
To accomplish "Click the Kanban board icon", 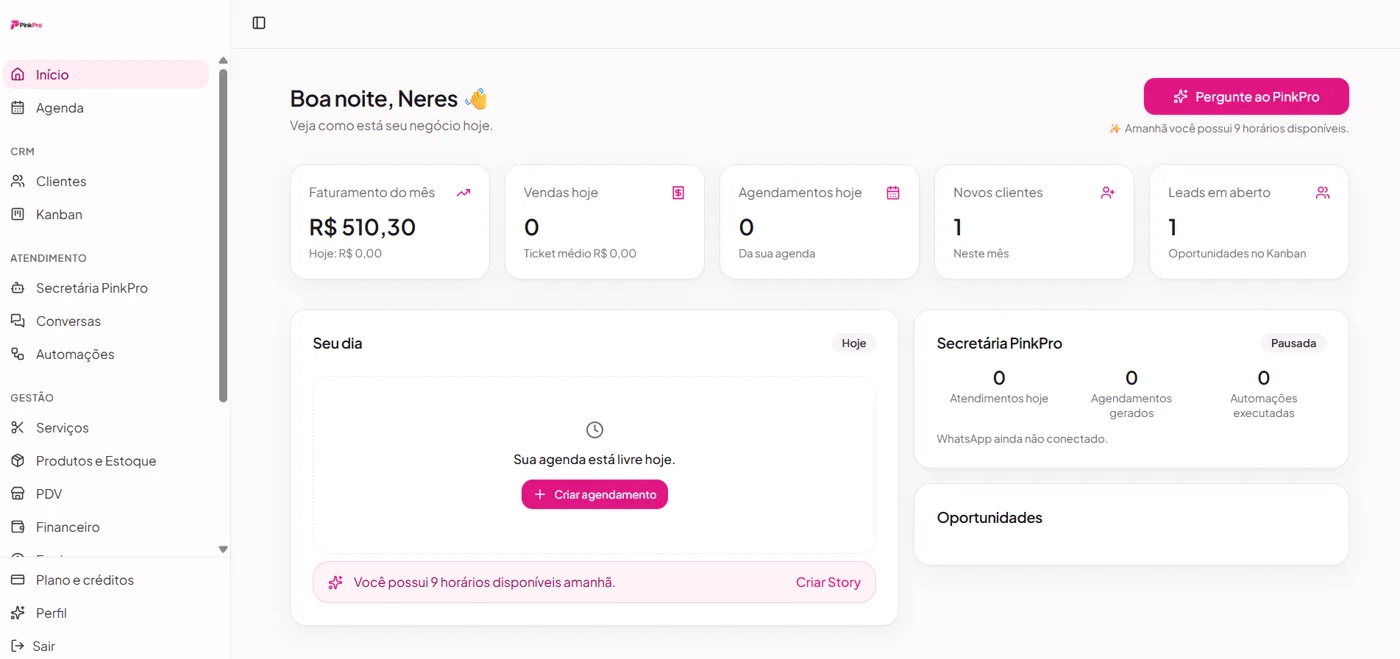I will pos(17,214).
